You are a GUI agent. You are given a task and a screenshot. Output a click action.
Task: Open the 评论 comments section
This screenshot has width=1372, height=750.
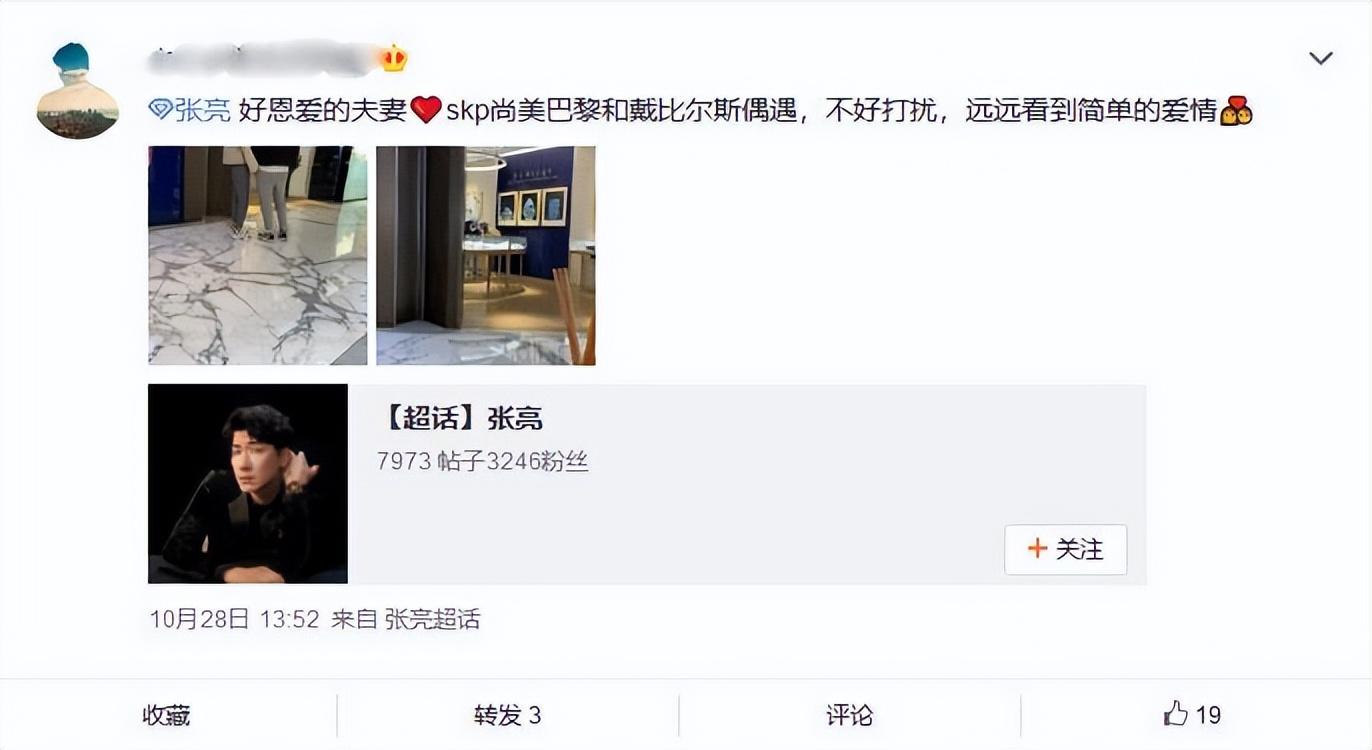point(850,715)
